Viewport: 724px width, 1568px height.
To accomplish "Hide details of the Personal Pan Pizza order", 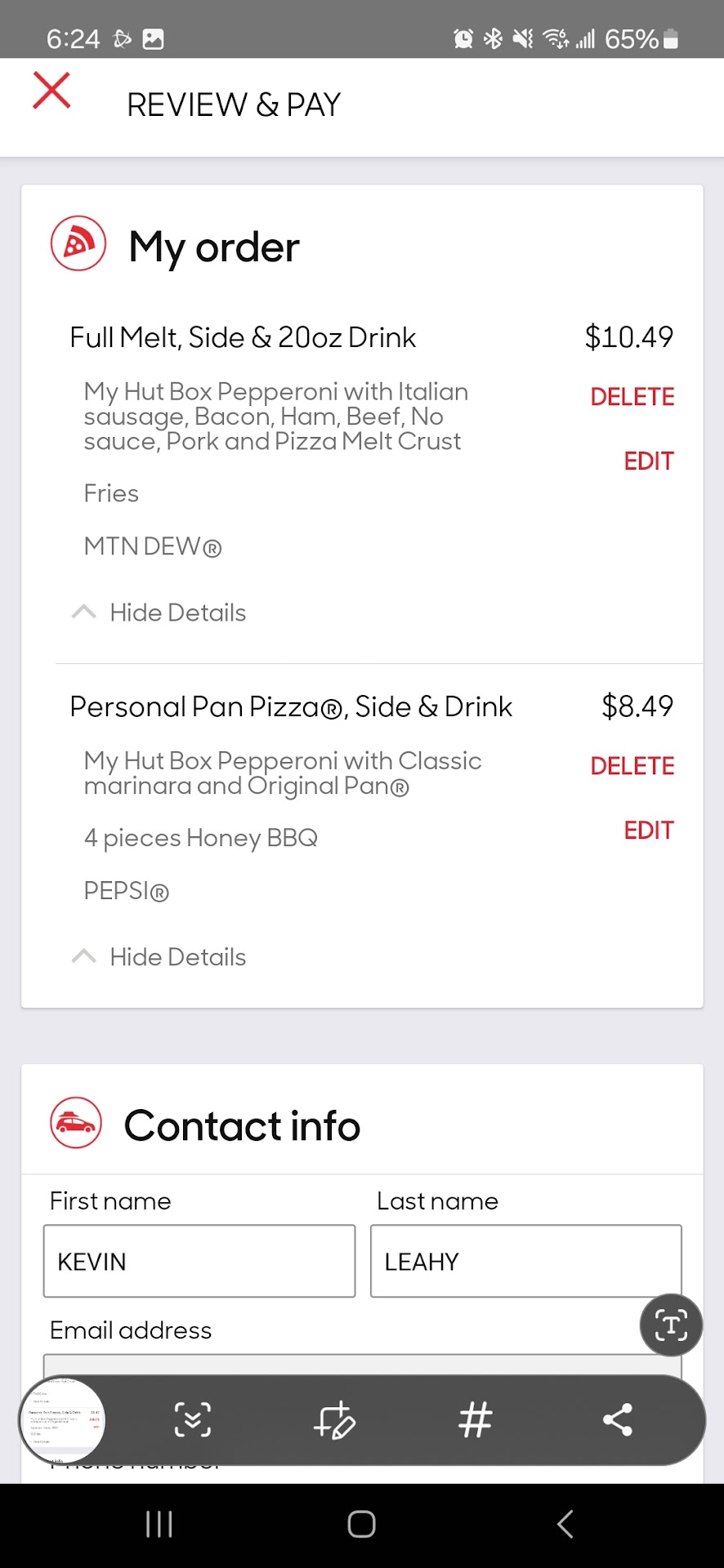I will (x=160, y=957).
